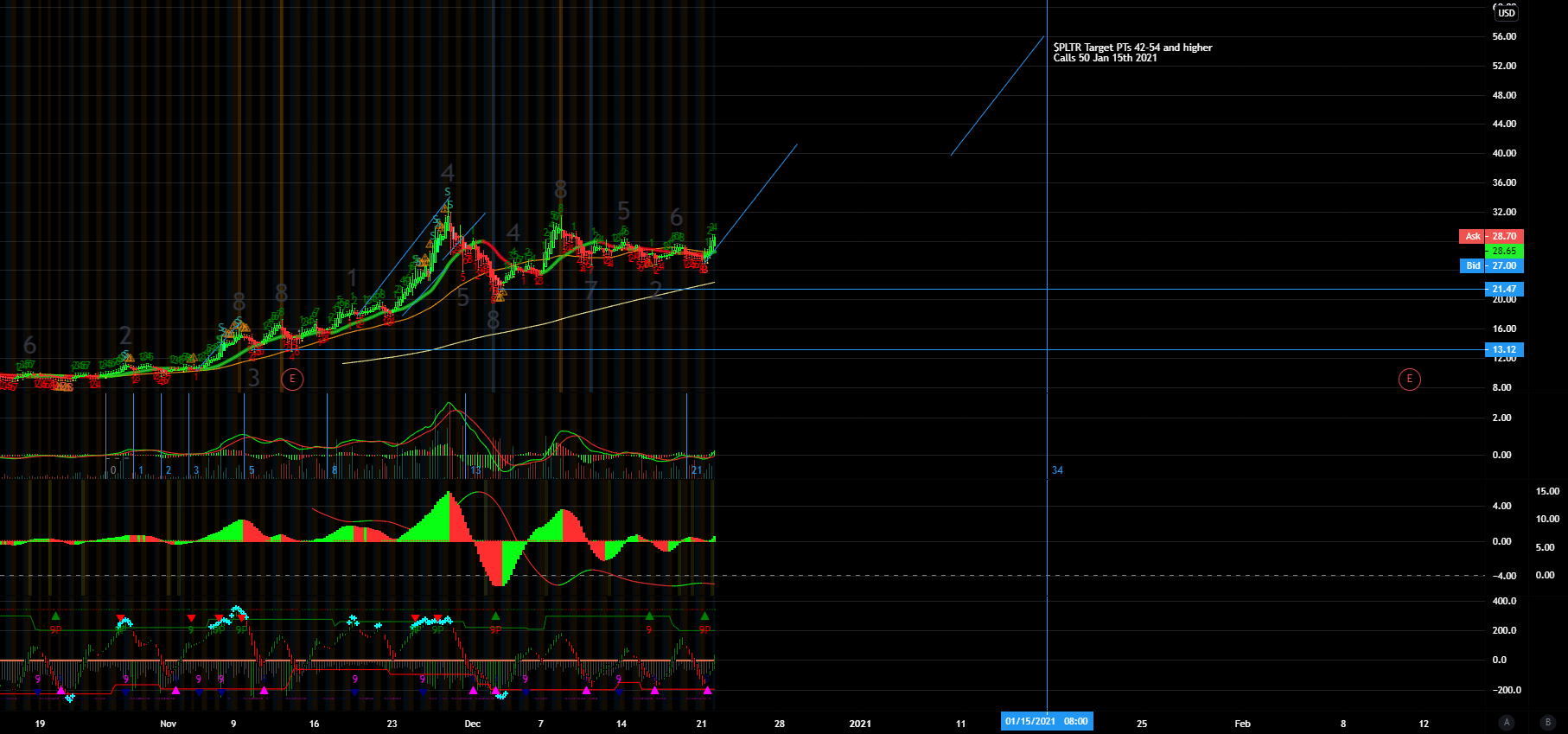Toggle the B scale button
The height and width of the screenshot is (734, 1568).
point(1547,722)
